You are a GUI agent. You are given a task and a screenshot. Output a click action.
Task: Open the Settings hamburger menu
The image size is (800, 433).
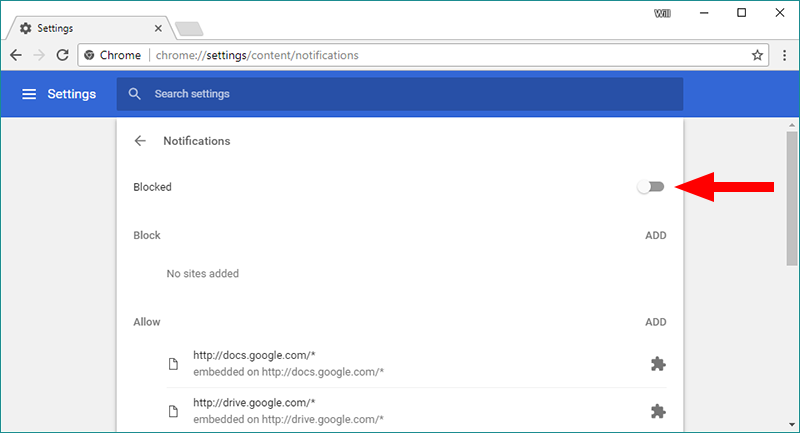tap(29, 94)
